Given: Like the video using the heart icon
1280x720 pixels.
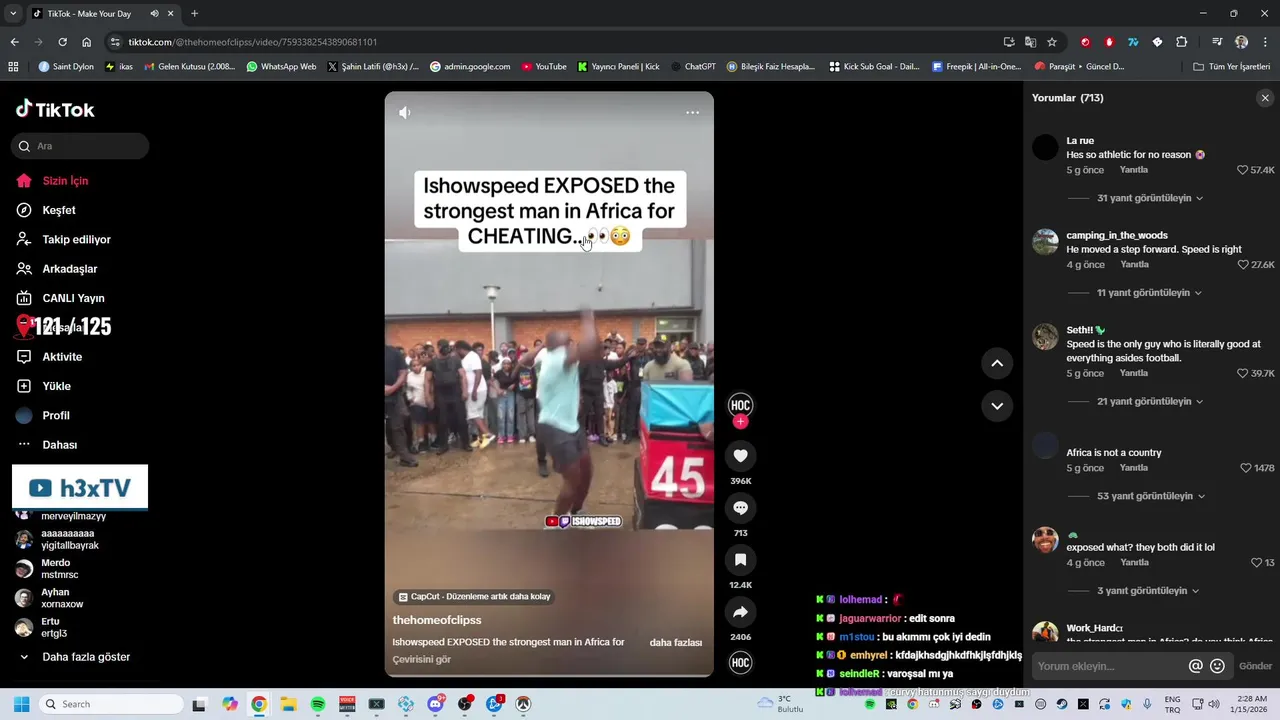Looking at the screenshot, I should tap(740, 456).
